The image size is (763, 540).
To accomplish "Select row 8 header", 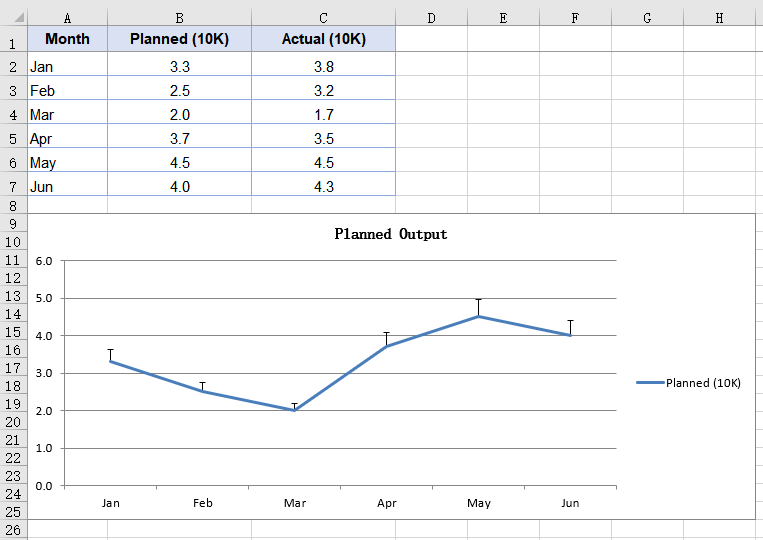I will 13,205.
